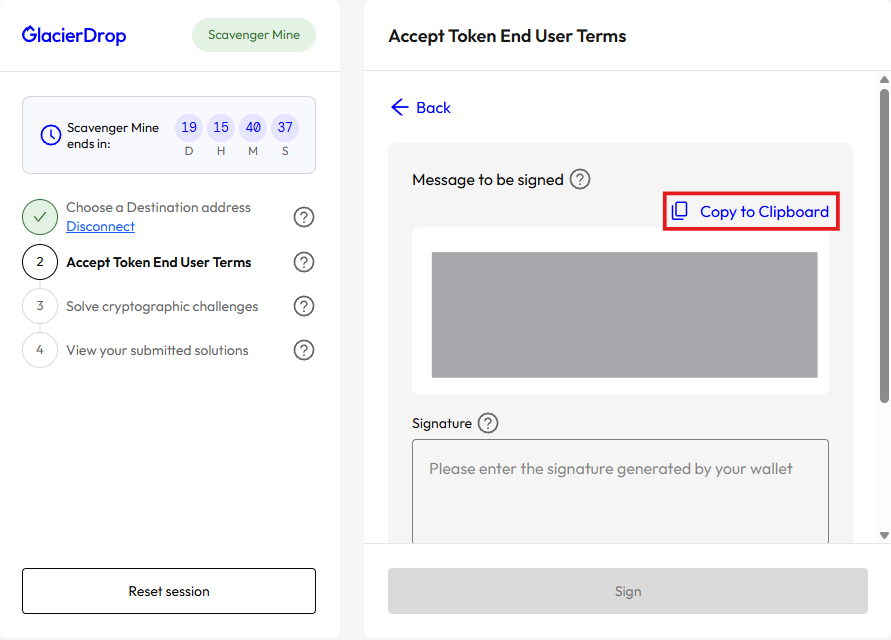
Task: Go back using the Back arrow link
Action: click(421, 107)
